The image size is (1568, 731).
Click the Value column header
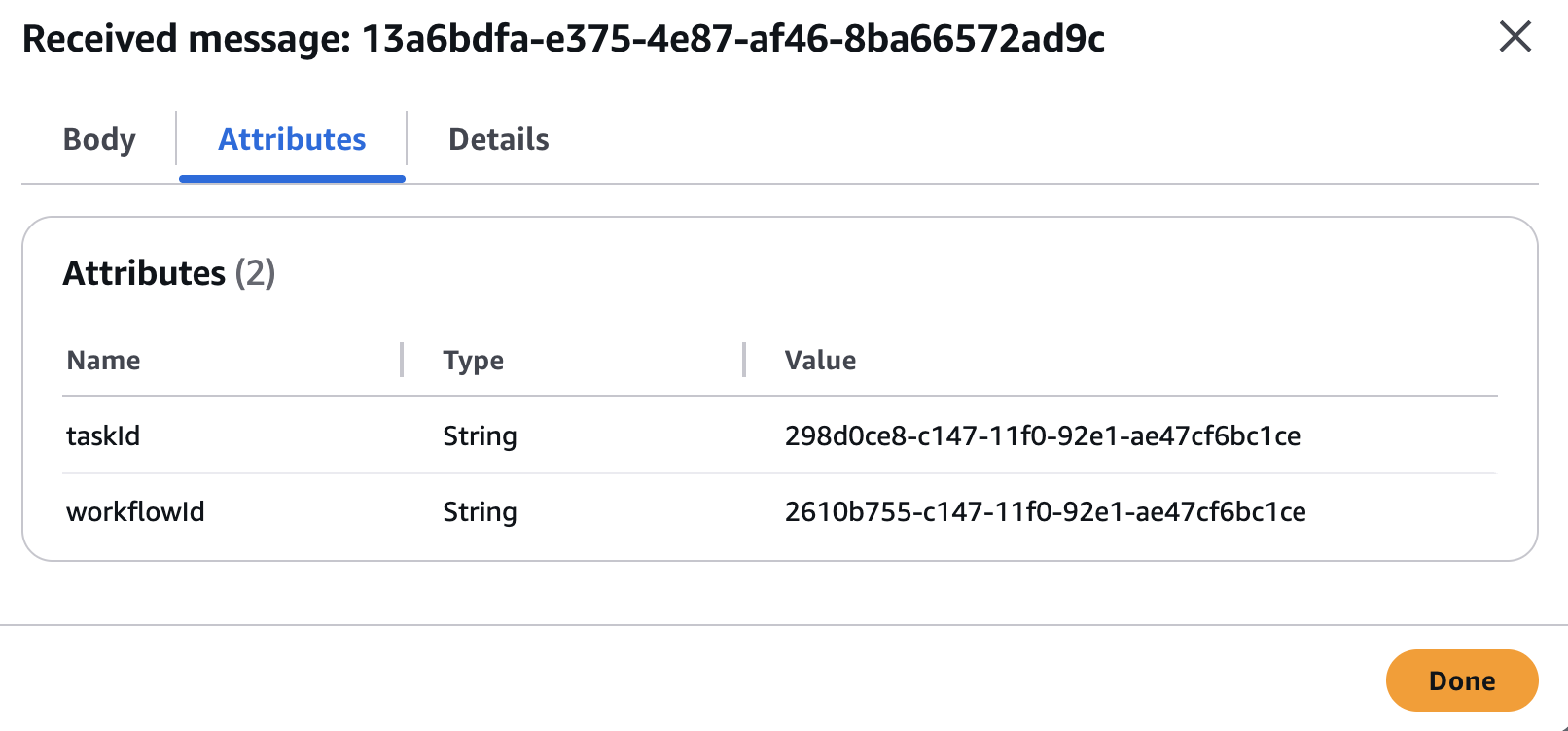point(820,360)
